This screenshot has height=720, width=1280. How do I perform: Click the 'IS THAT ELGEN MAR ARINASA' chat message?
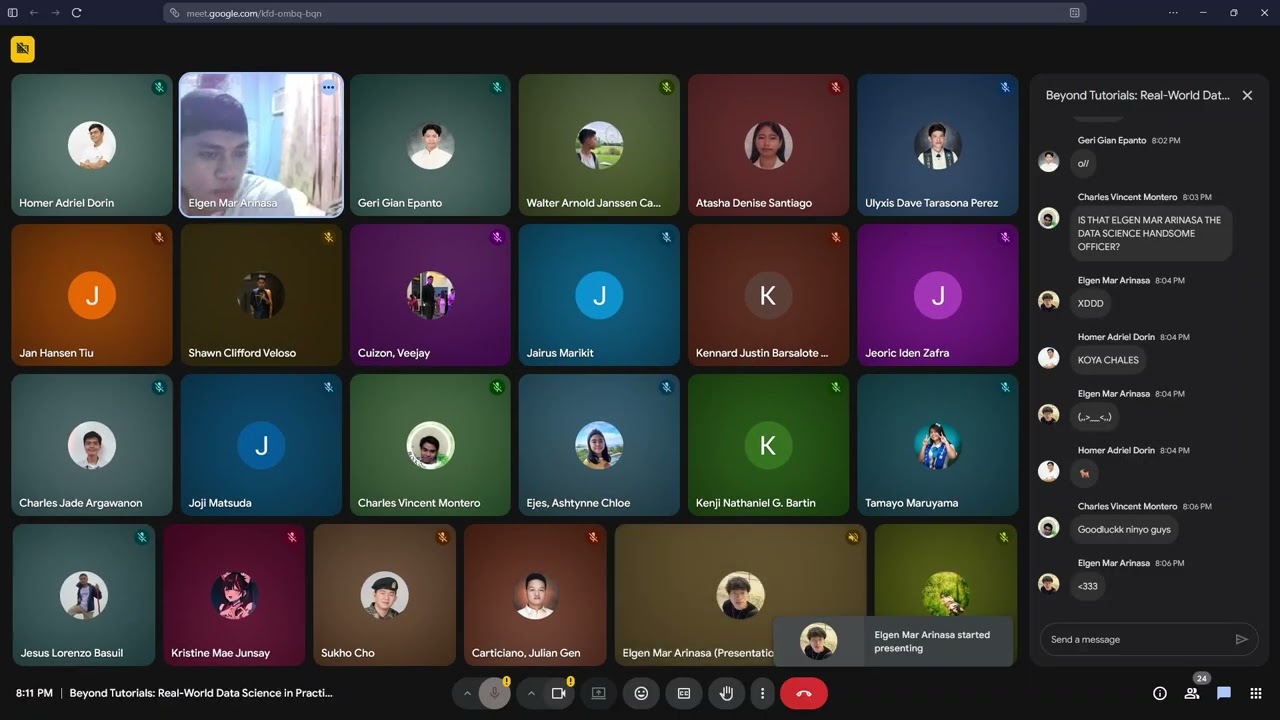(x=1150, y=233)
